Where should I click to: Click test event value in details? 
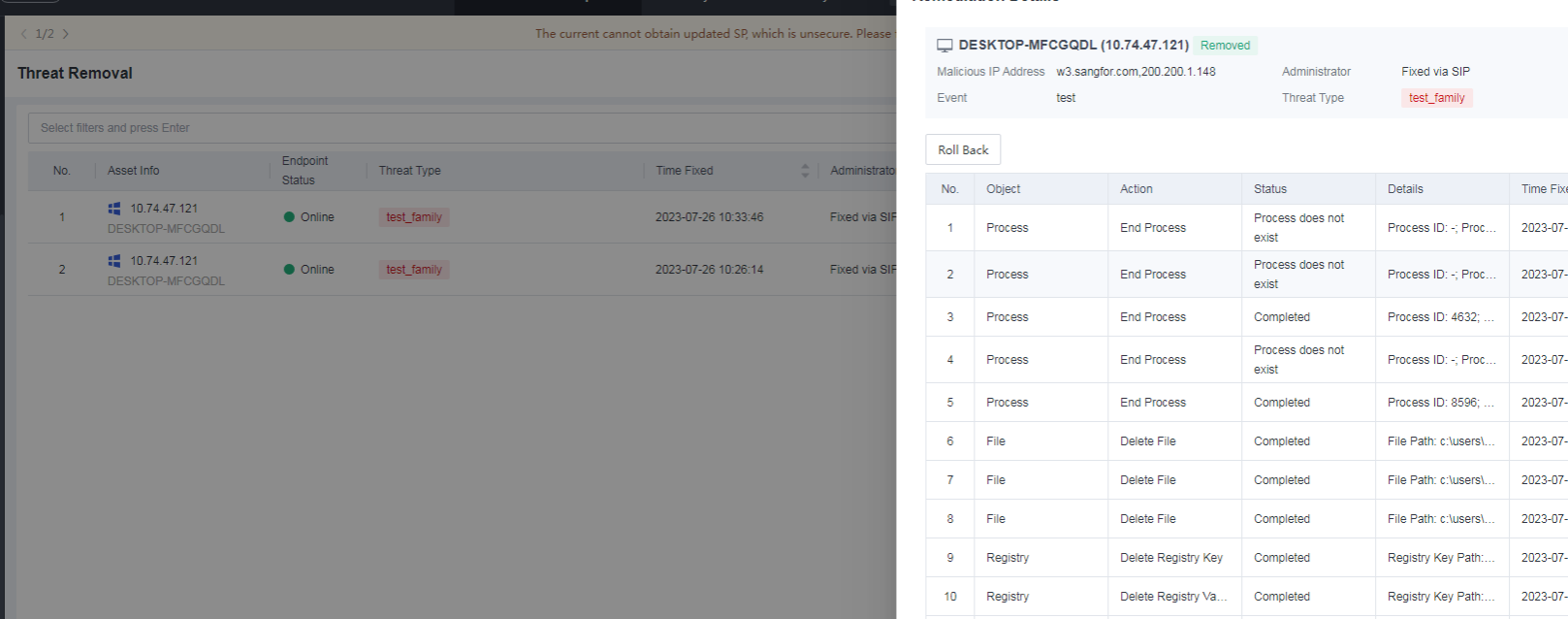(1066, 98)
